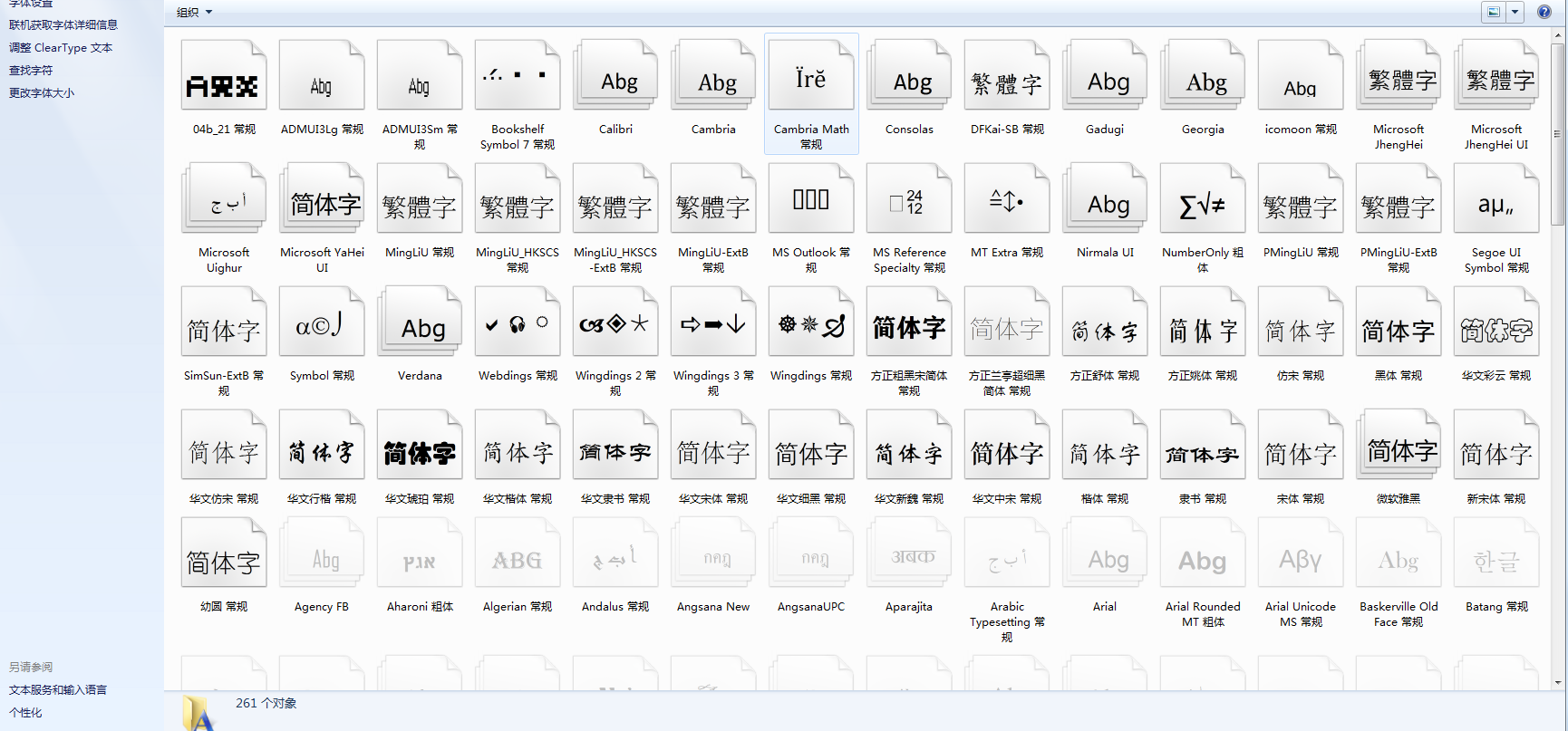Select the 方正舒体 常规 label
Viewport: 1568px width, 731px height.
click(x=1105, y=376)
